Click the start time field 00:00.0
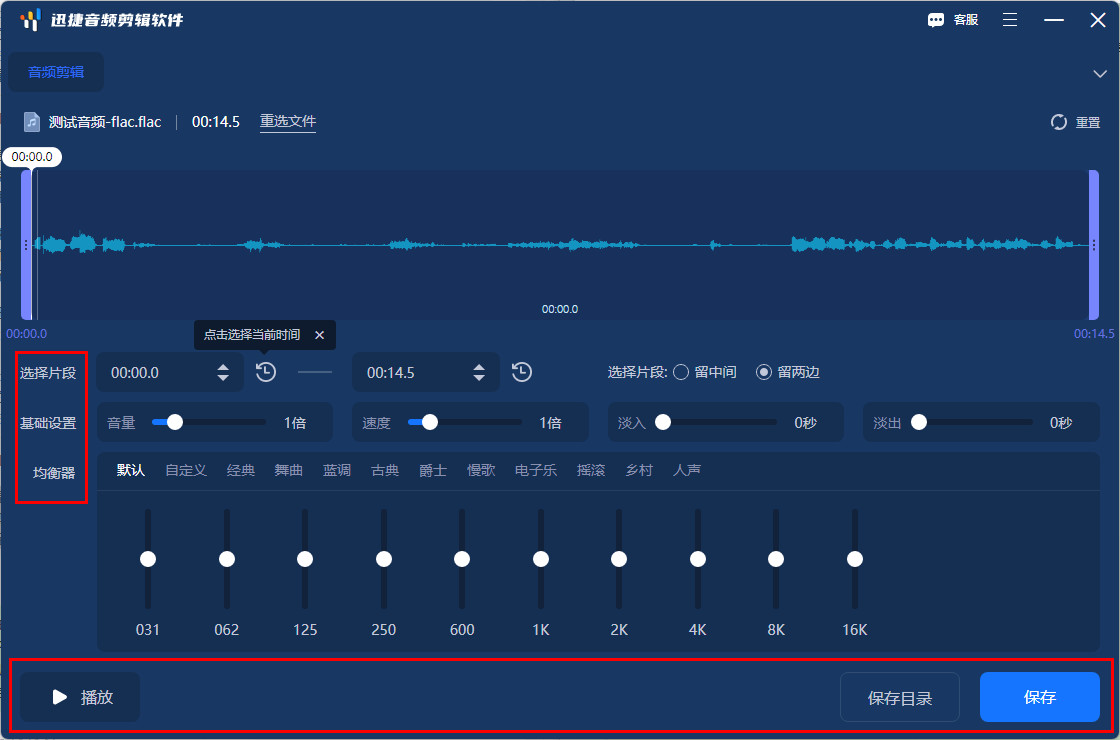The width and height of the screenshot is (1120, 740). [x=170, y=372]
